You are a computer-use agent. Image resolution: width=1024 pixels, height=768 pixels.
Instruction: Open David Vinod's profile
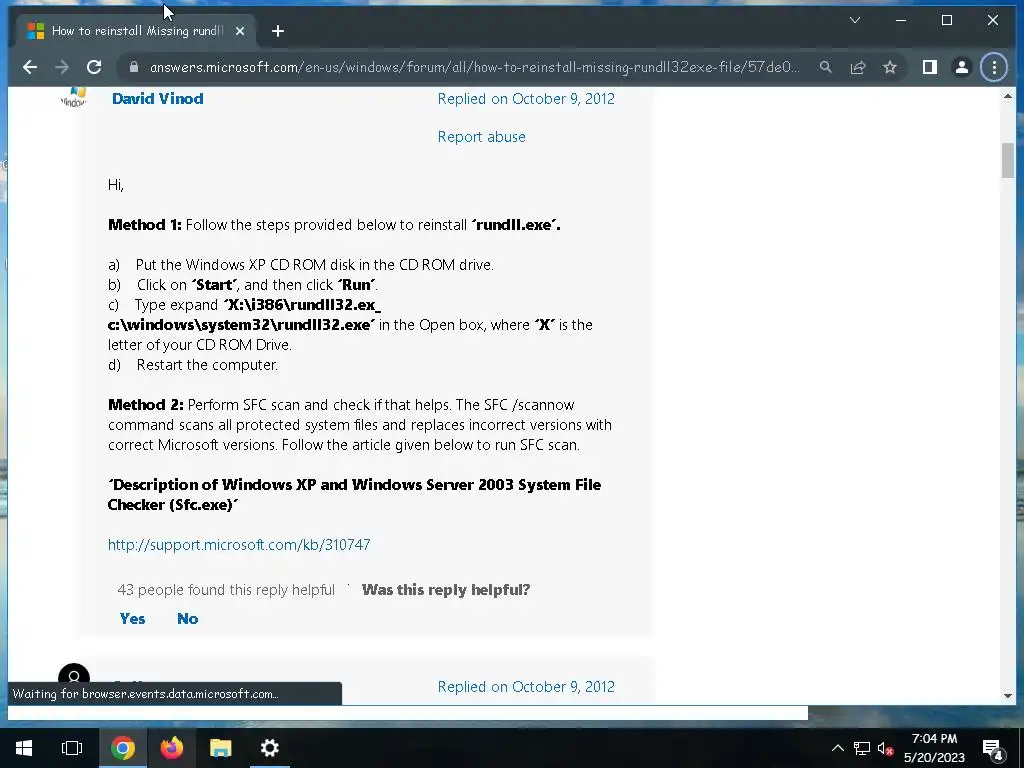pos(157,99)
